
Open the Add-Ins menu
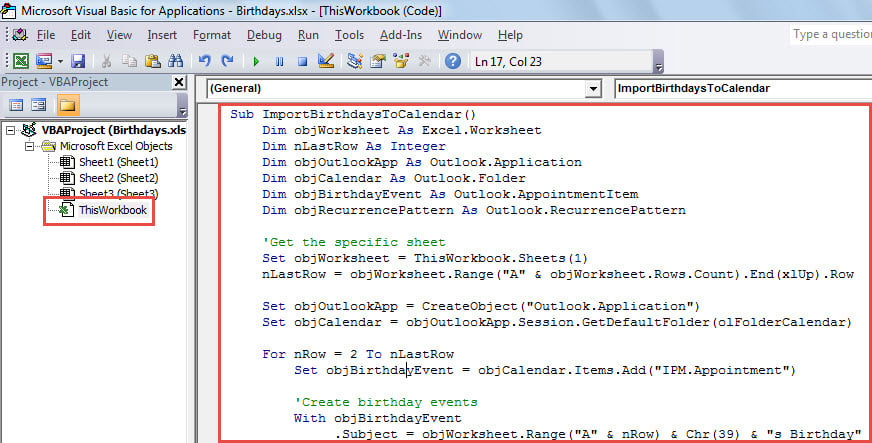point(400,35)
